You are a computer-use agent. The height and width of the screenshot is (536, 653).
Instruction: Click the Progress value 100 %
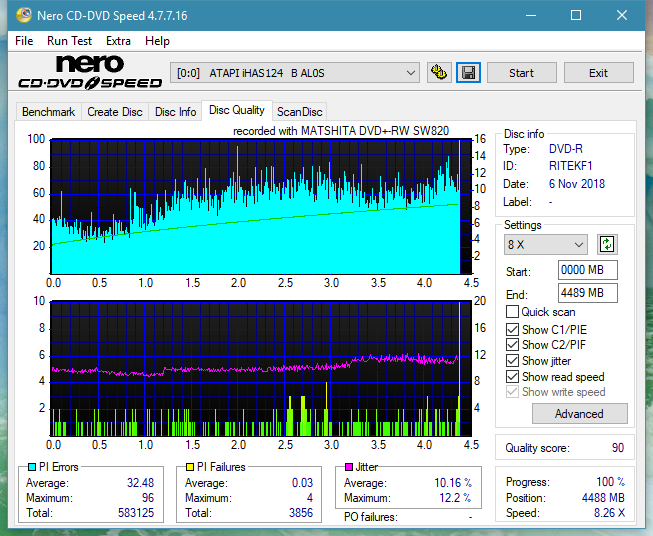click(x=611, y=482)
